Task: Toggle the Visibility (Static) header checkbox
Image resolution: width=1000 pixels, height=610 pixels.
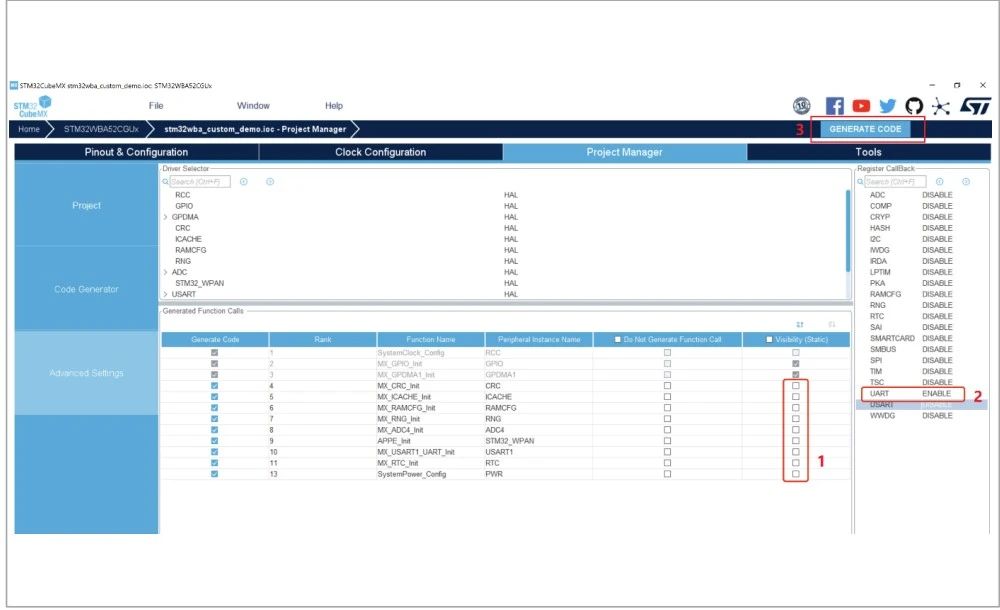Action: click(x=769, y=339)
